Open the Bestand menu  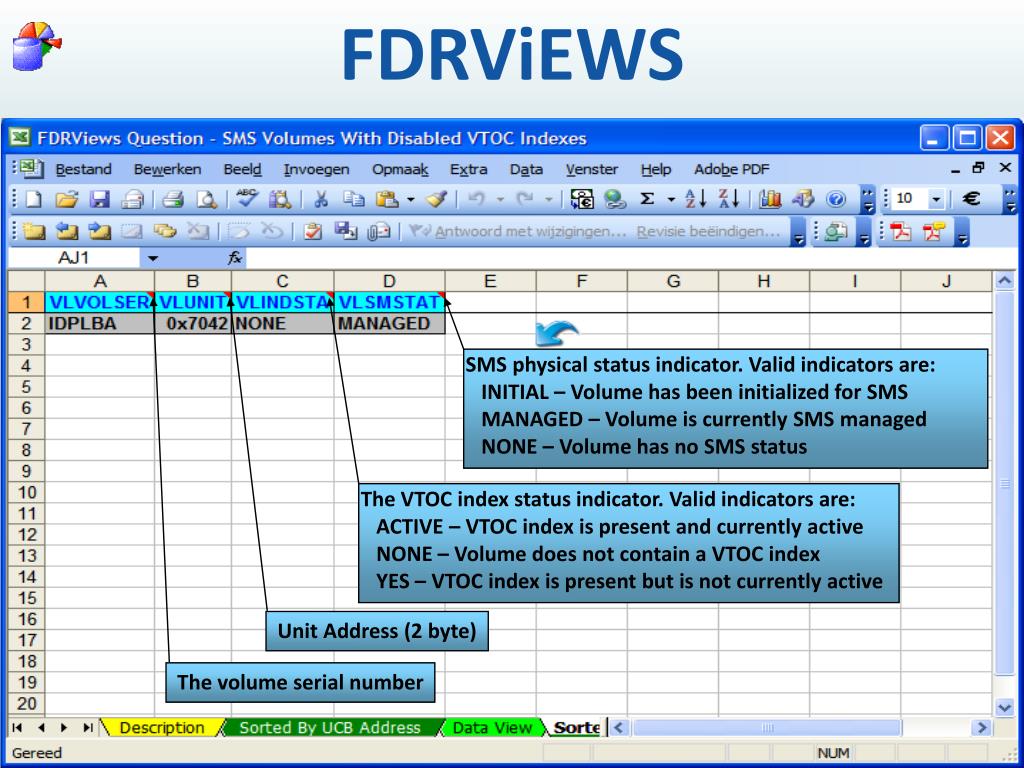(84, 169)
